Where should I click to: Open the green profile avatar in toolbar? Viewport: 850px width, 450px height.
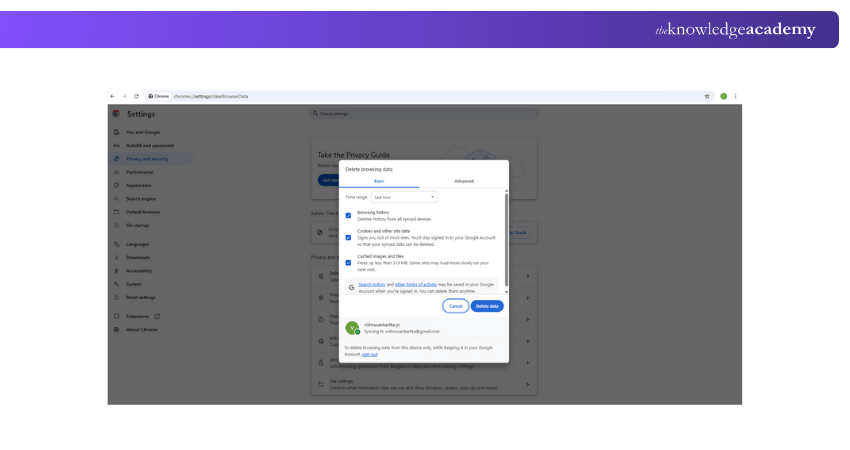[724, 97]
